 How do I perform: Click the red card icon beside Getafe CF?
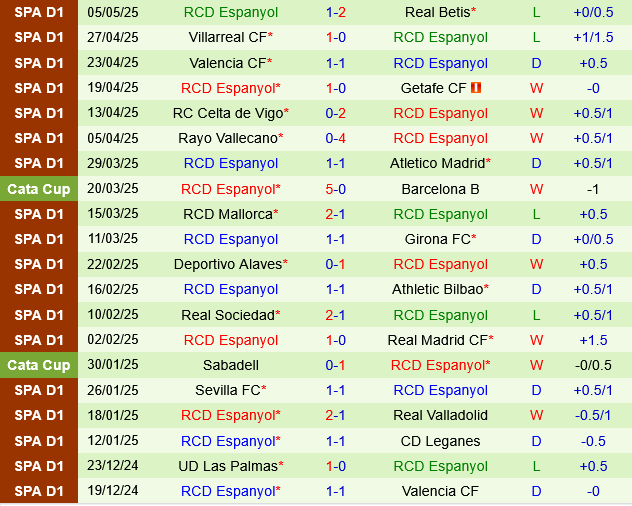[477, 88]
